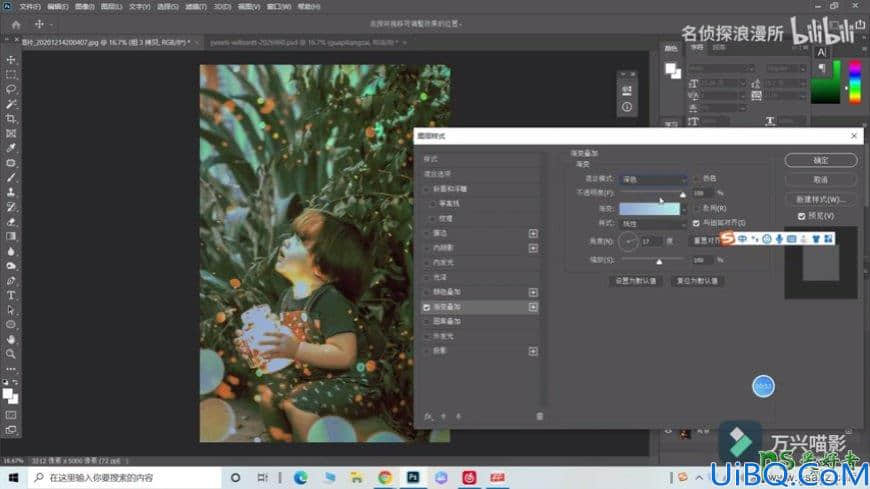Open the 图像 Image menu
Image resolution: width=870 pixels, height=489 pixels.
[x=84, y=7]
